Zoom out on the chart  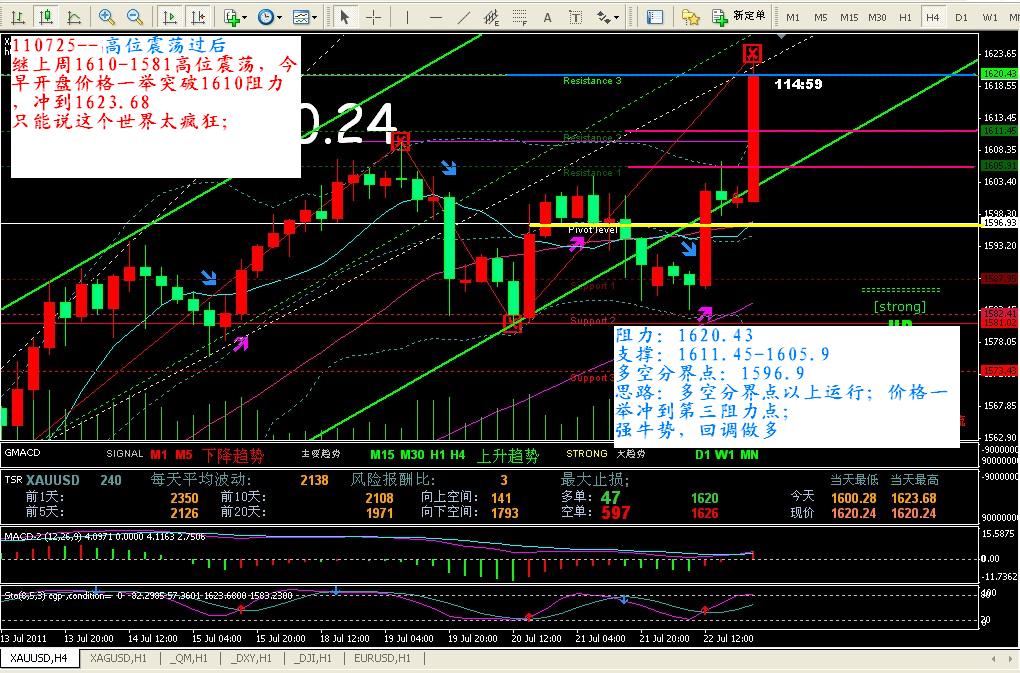tap(135, 17)
